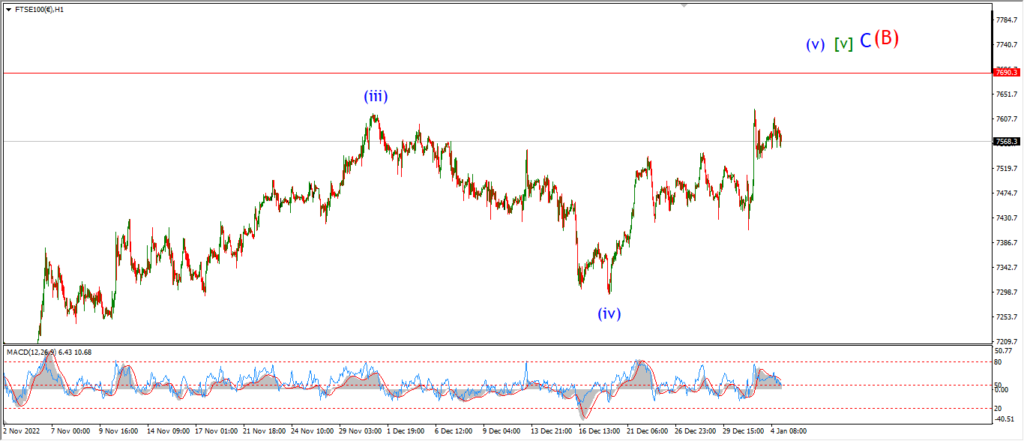The image size is (1024, 441).
Task: Select the chart shift triangle marker at top
Action: pyautogui.click(x=684, y=5)
